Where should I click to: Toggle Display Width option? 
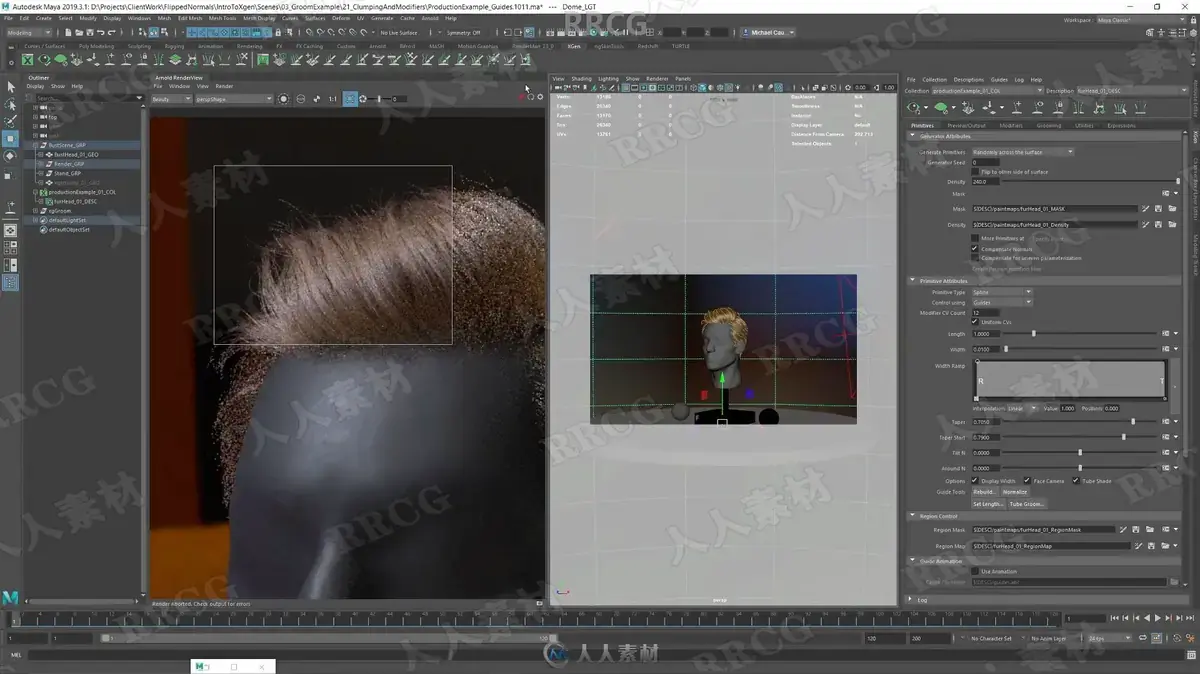(x=975, y=480)
